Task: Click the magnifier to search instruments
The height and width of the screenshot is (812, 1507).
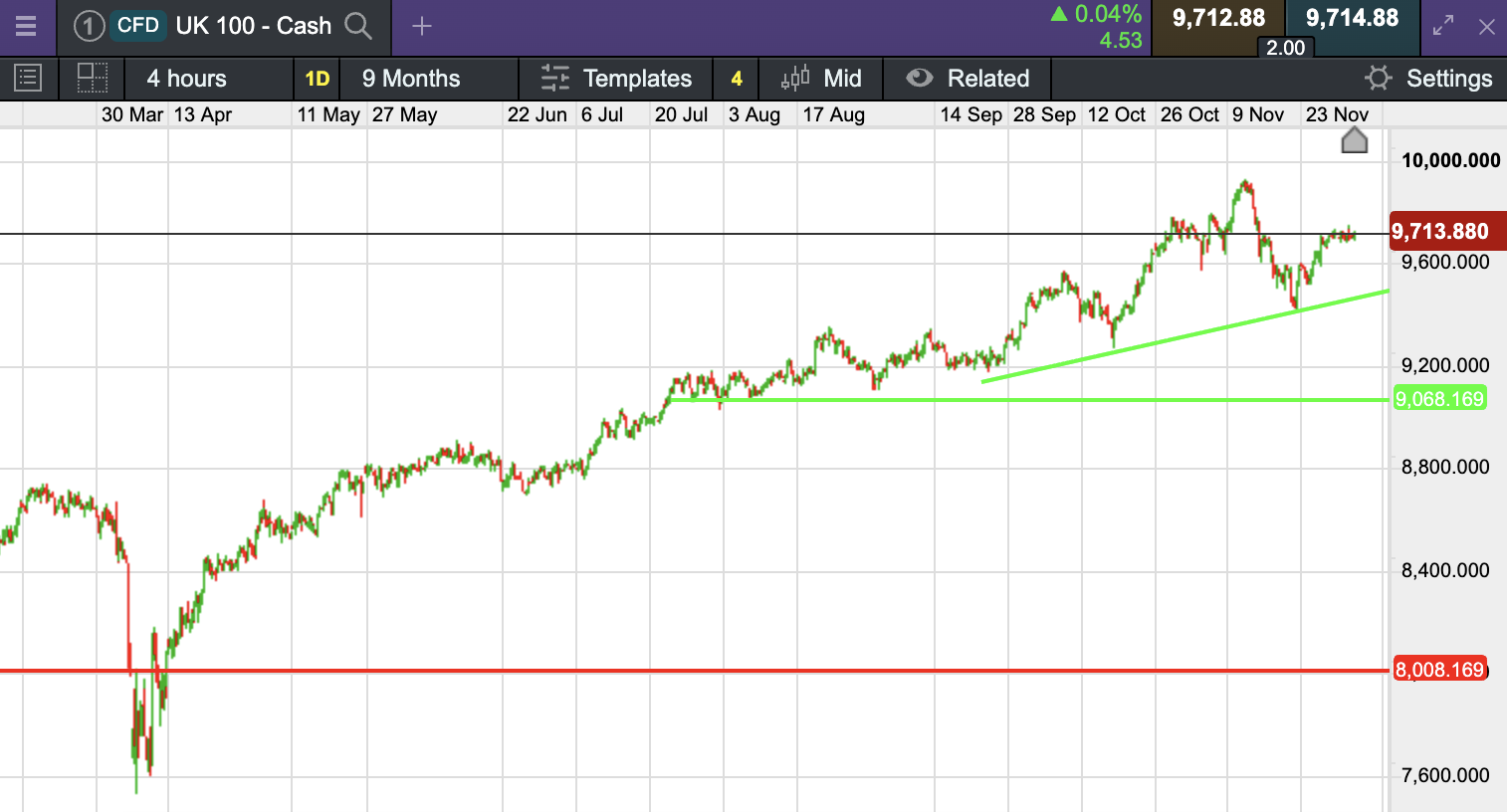Action: [x=358, y=26]
